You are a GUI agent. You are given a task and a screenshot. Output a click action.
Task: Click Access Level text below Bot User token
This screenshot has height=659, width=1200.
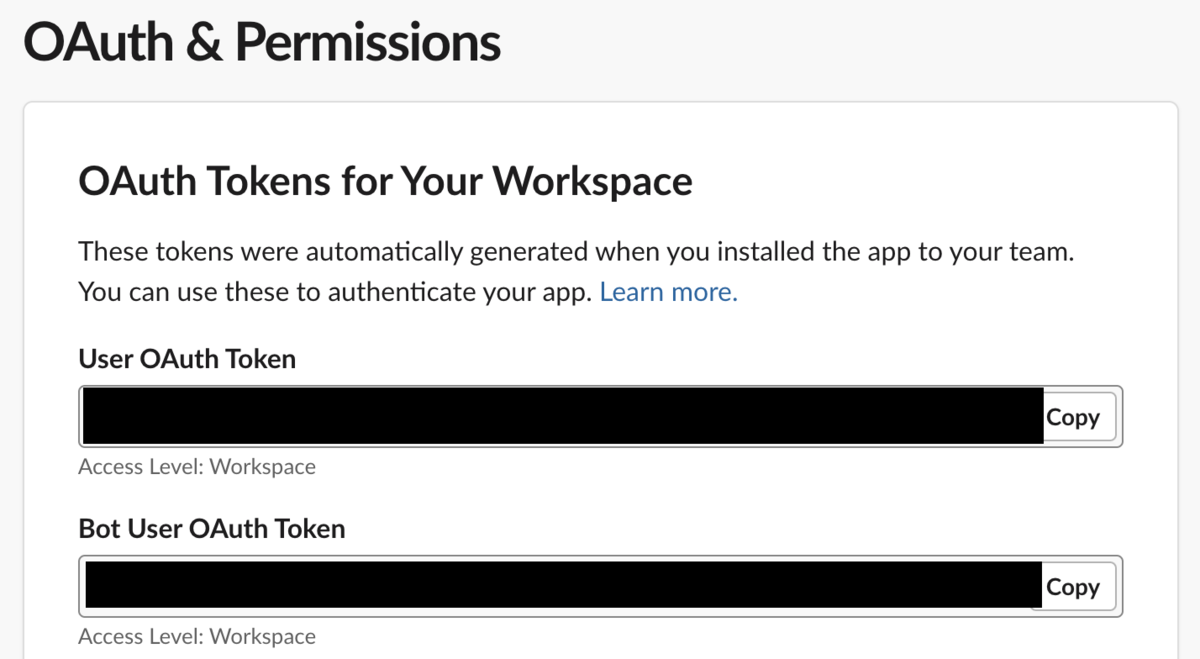click(x=197, y=636)
